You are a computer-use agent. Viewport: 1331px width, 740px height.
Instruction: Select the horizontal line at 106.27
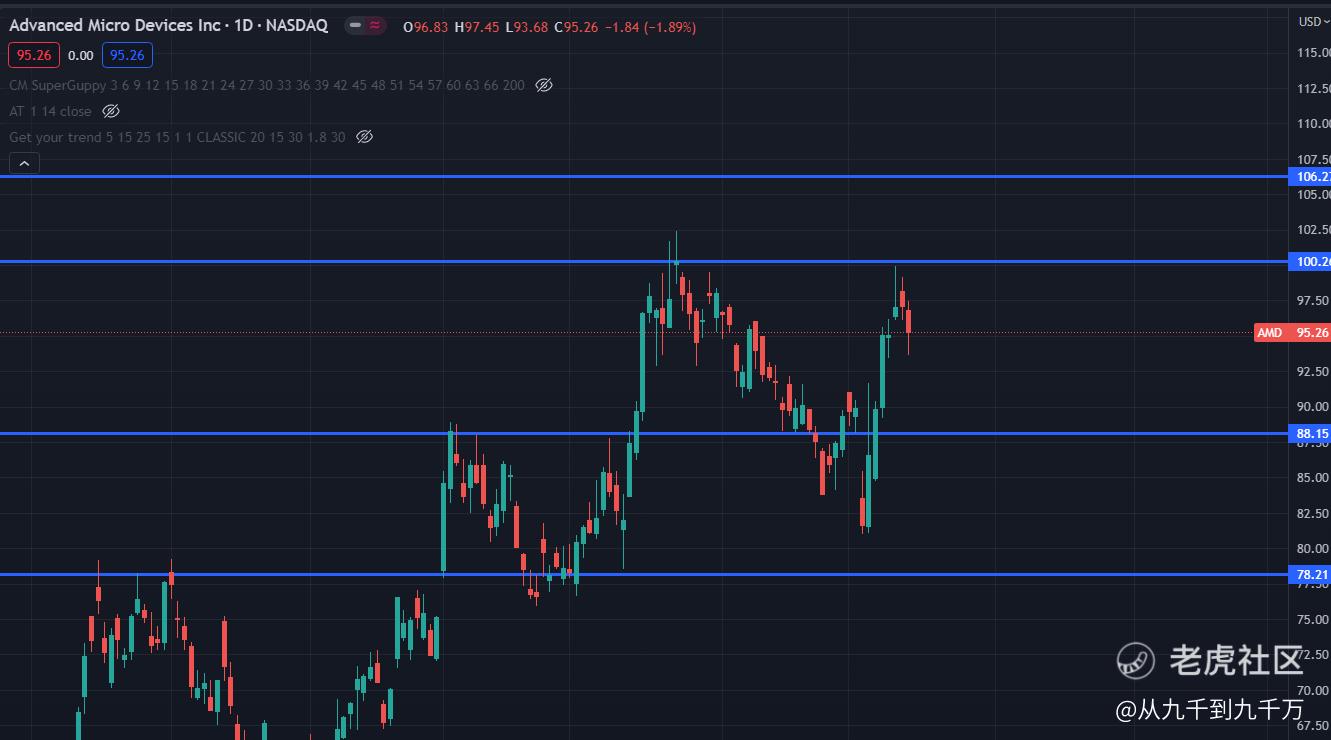(x=645, y=176)
